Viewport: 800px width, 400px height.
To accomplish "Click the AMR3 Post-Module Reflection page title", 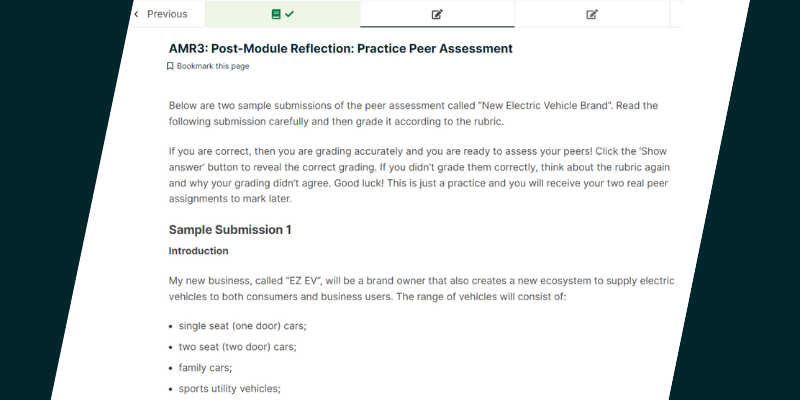I will tap(340, 48).
